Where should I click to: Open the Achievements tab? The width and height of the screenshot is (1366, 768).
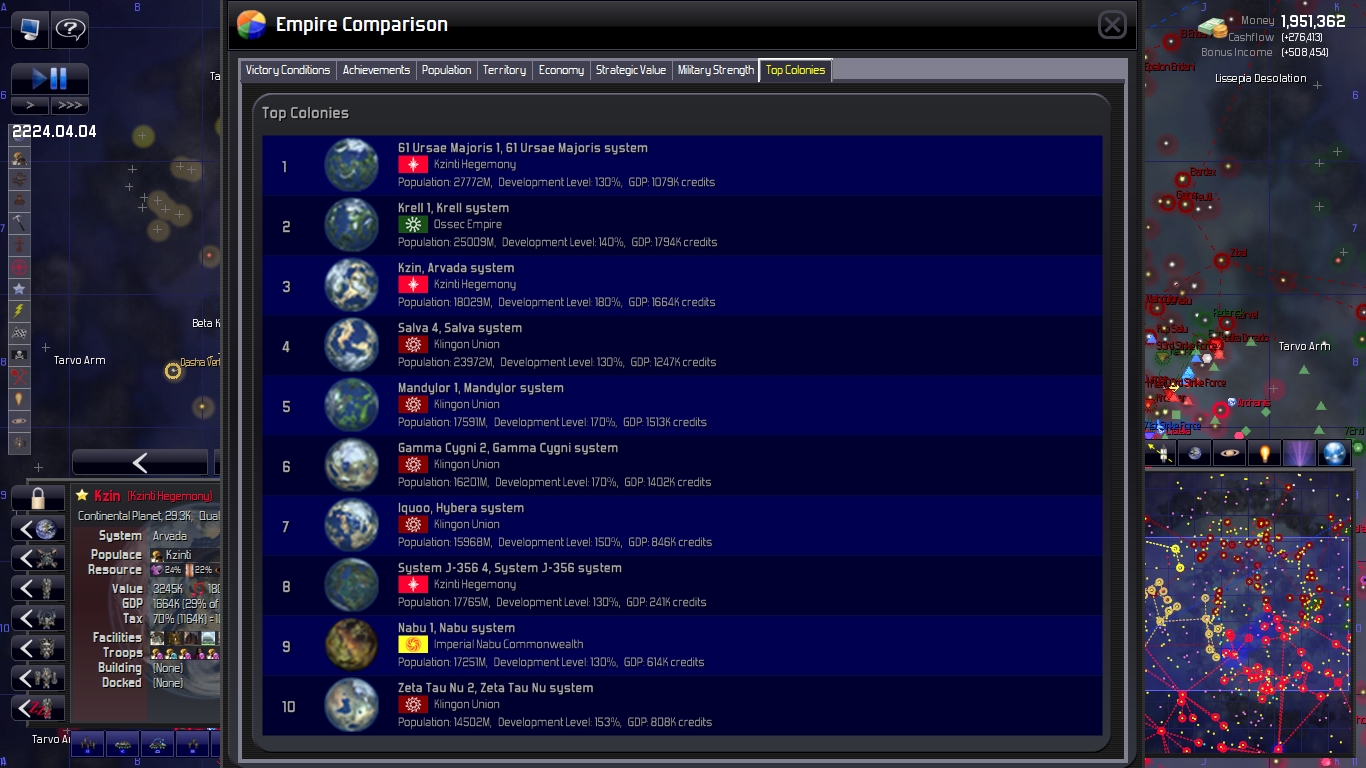pos(376,70)
